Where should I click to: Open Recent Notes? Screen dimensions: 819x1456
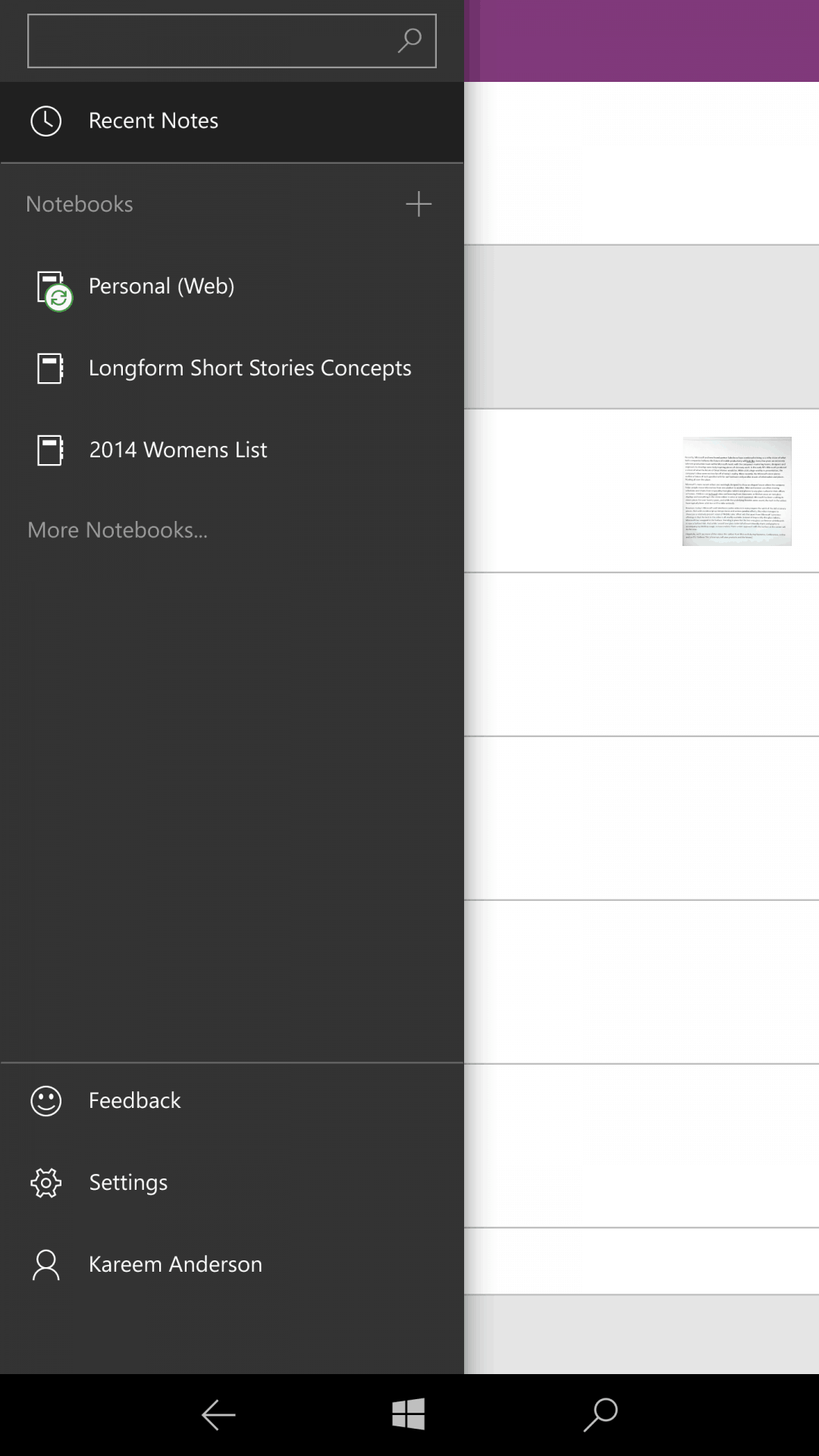pyautogui.click(x=153, y=121)
